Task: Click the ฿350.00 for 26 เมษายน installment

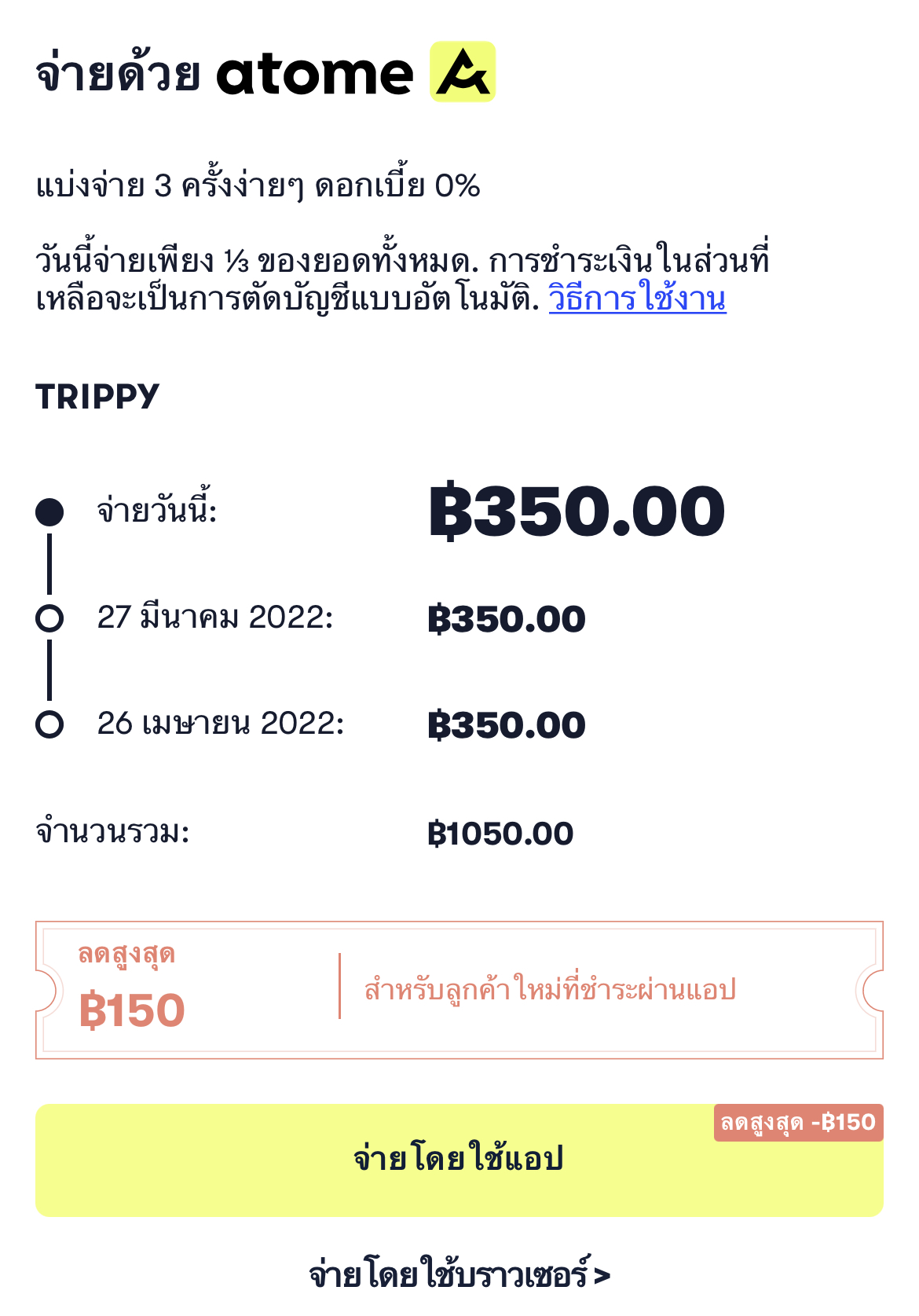Action: (x=507, y=724)
